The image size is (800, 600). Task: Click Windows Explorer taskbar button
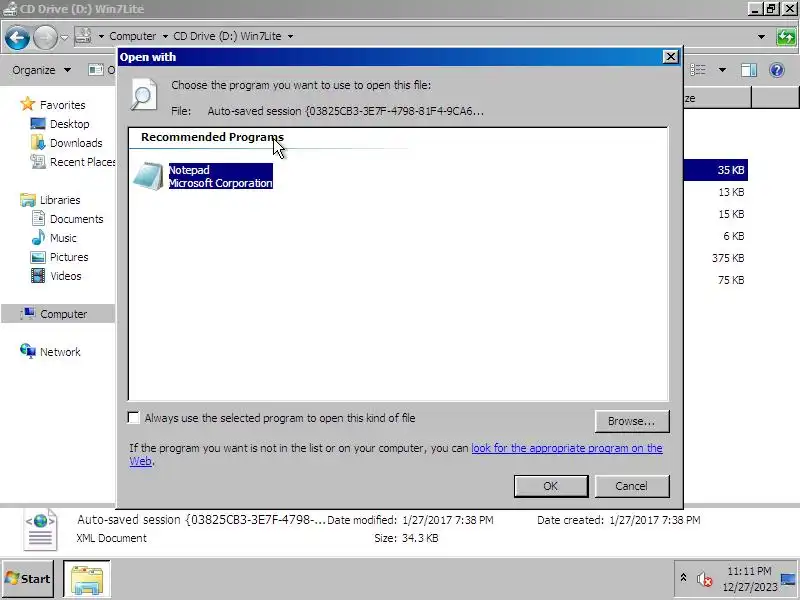click(87, 579)
